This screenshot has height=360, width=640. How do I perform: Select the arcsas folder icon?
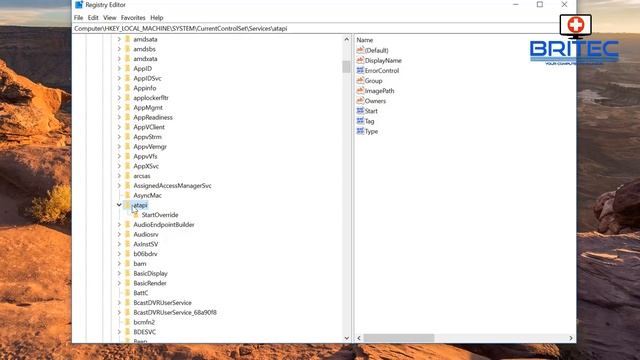click(127, 176)
